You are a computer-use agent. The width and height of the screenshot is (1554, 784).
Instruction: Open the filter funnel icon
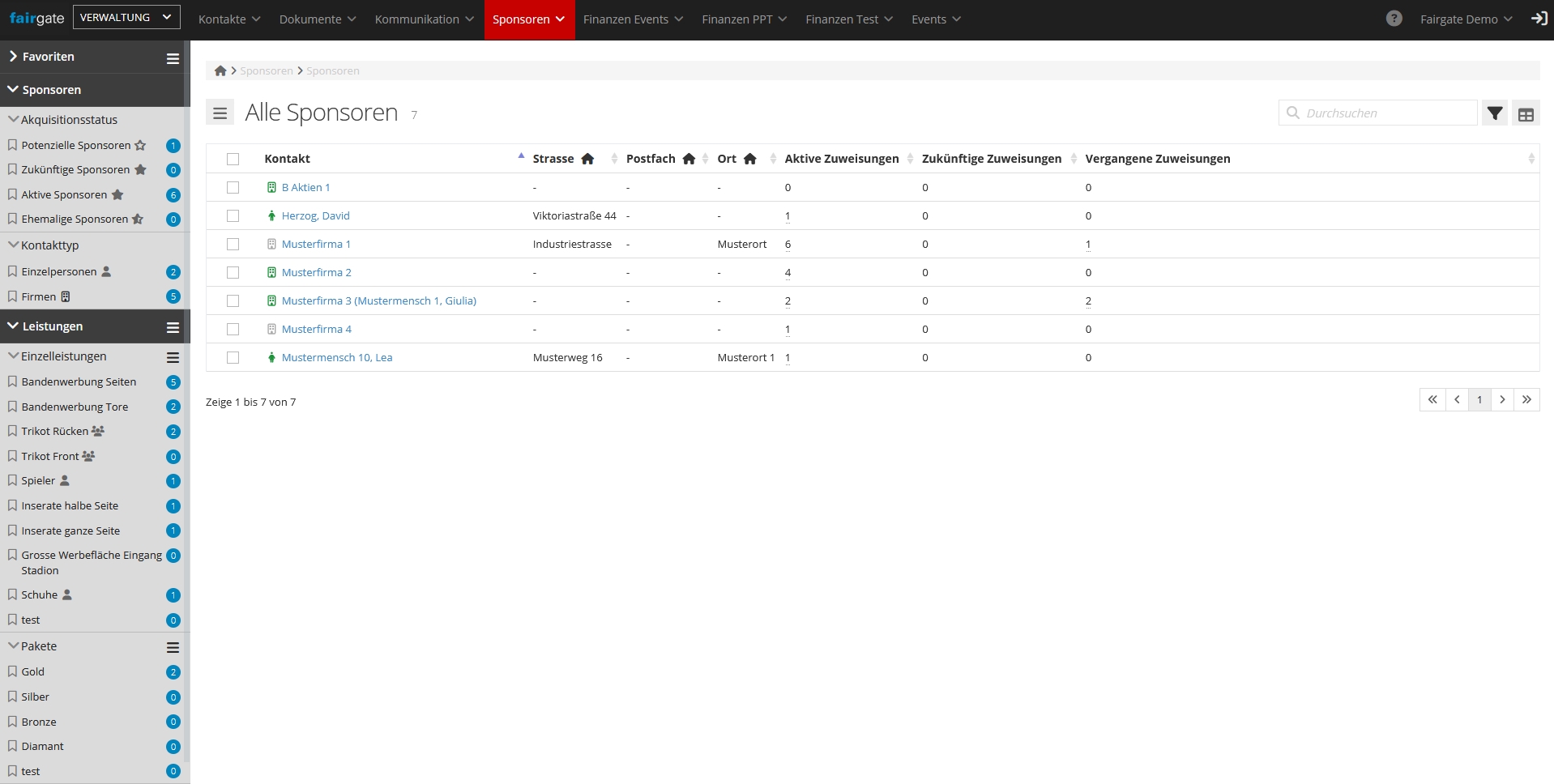tap(1495, 113)
